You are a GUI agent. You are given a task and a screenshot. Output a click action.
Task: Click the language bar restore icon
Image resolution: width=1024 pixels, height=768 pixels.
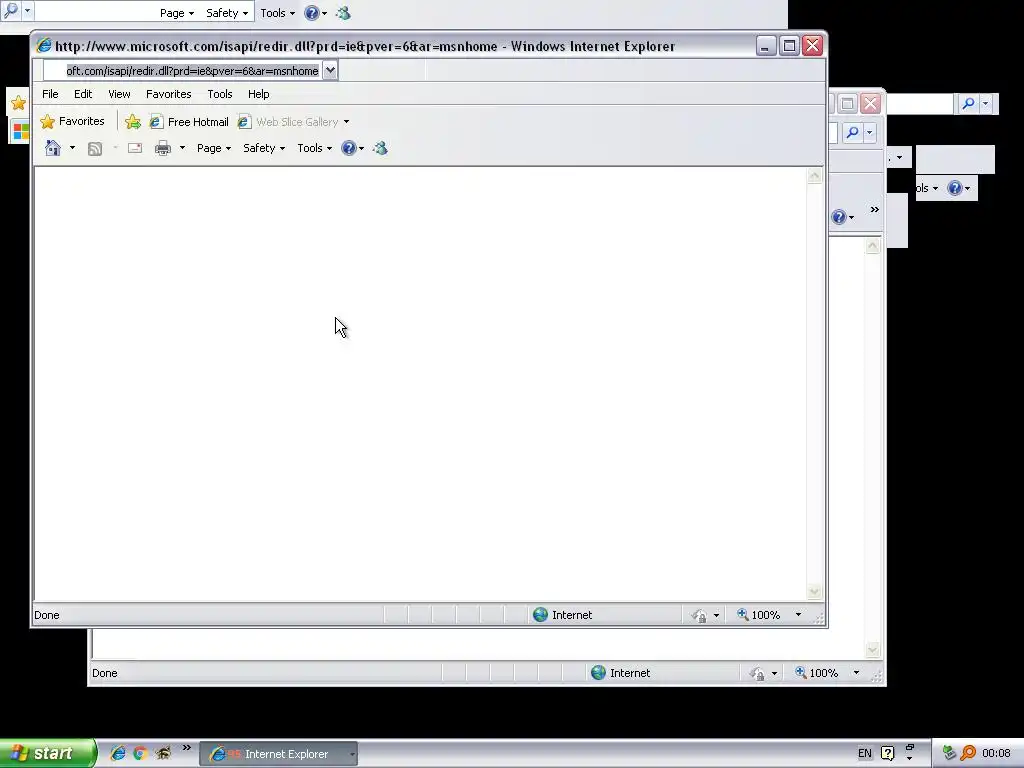coord(910,748)
